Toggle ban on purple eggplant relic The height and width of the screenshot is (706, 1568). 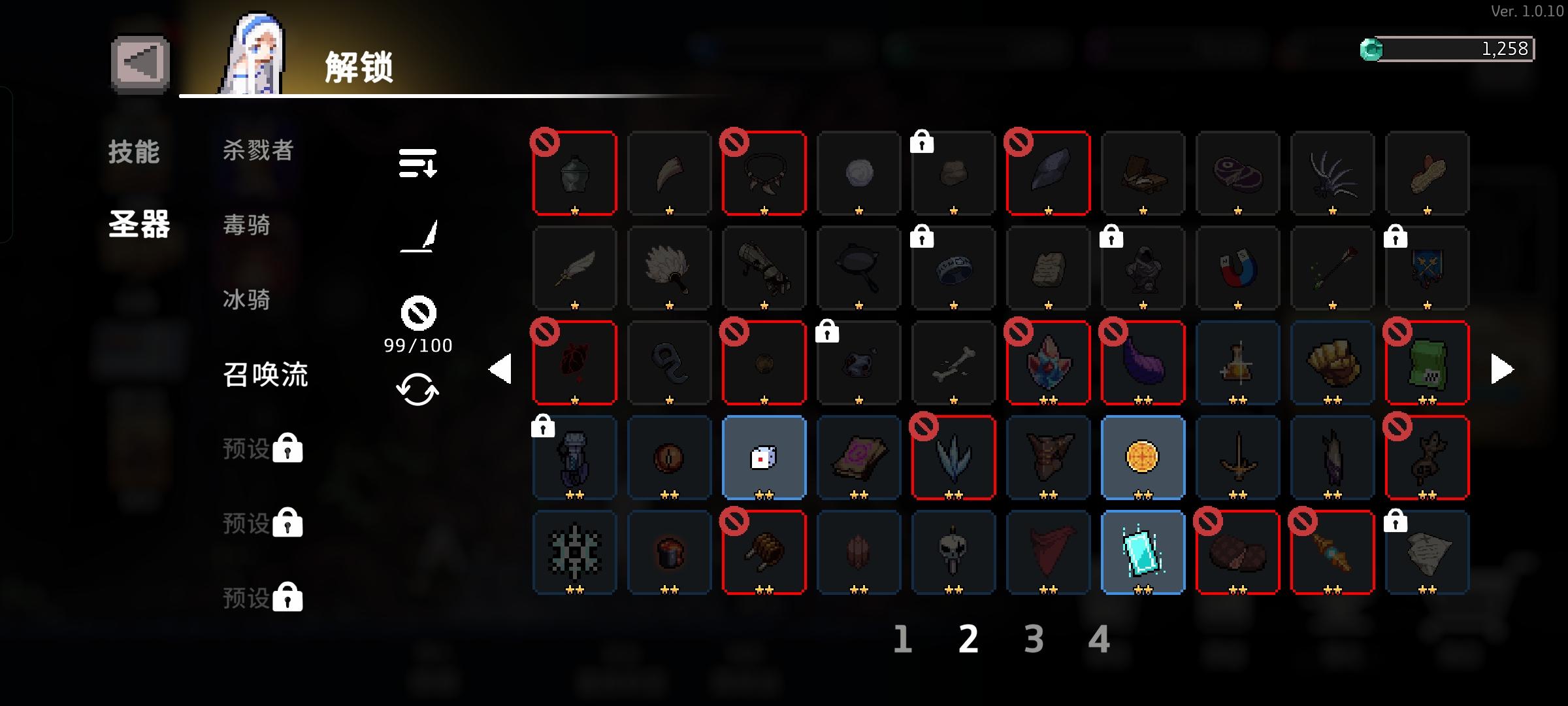tap(1143, 363)
